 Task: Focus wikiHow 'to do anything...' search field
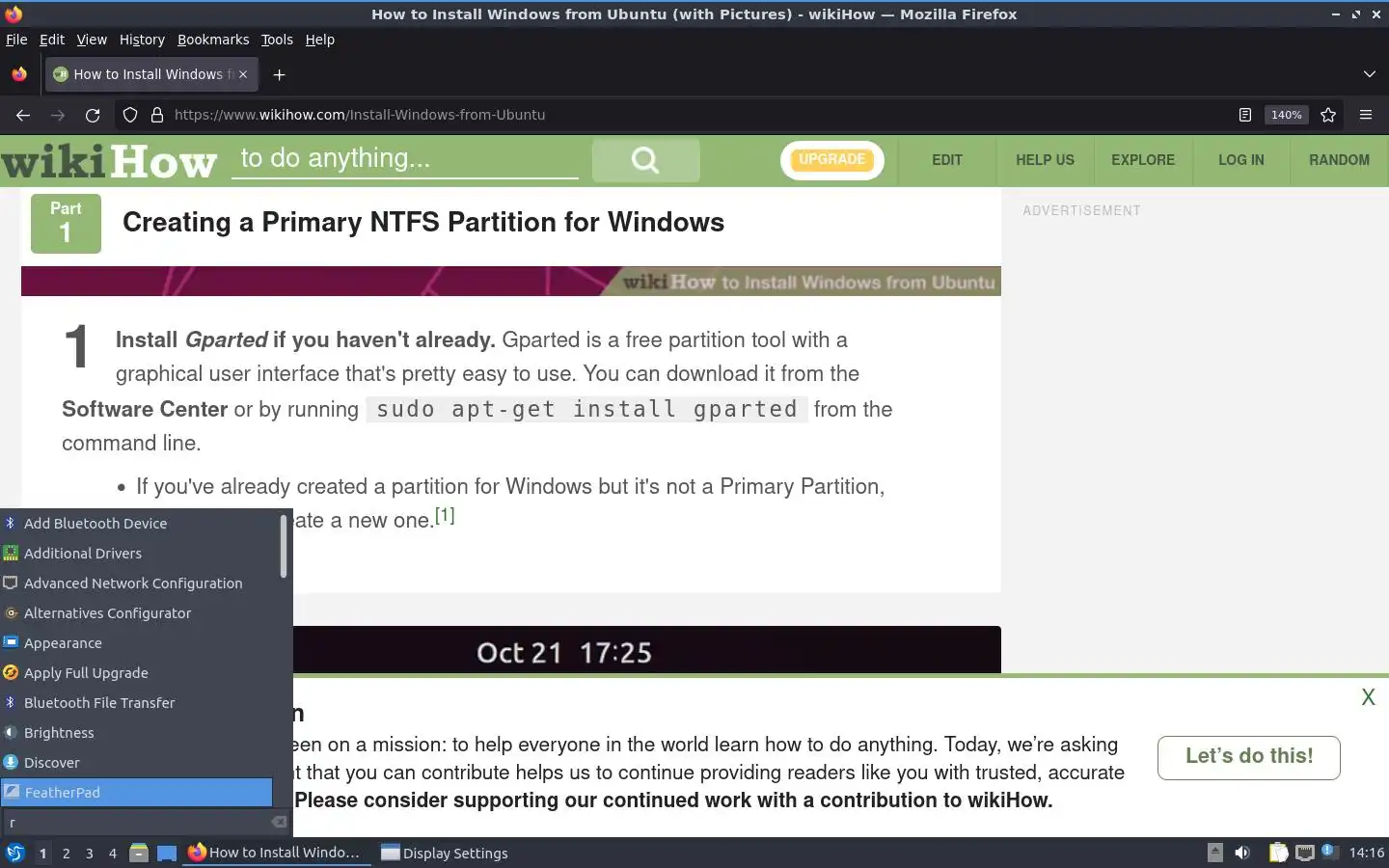(x=405, y=159)
